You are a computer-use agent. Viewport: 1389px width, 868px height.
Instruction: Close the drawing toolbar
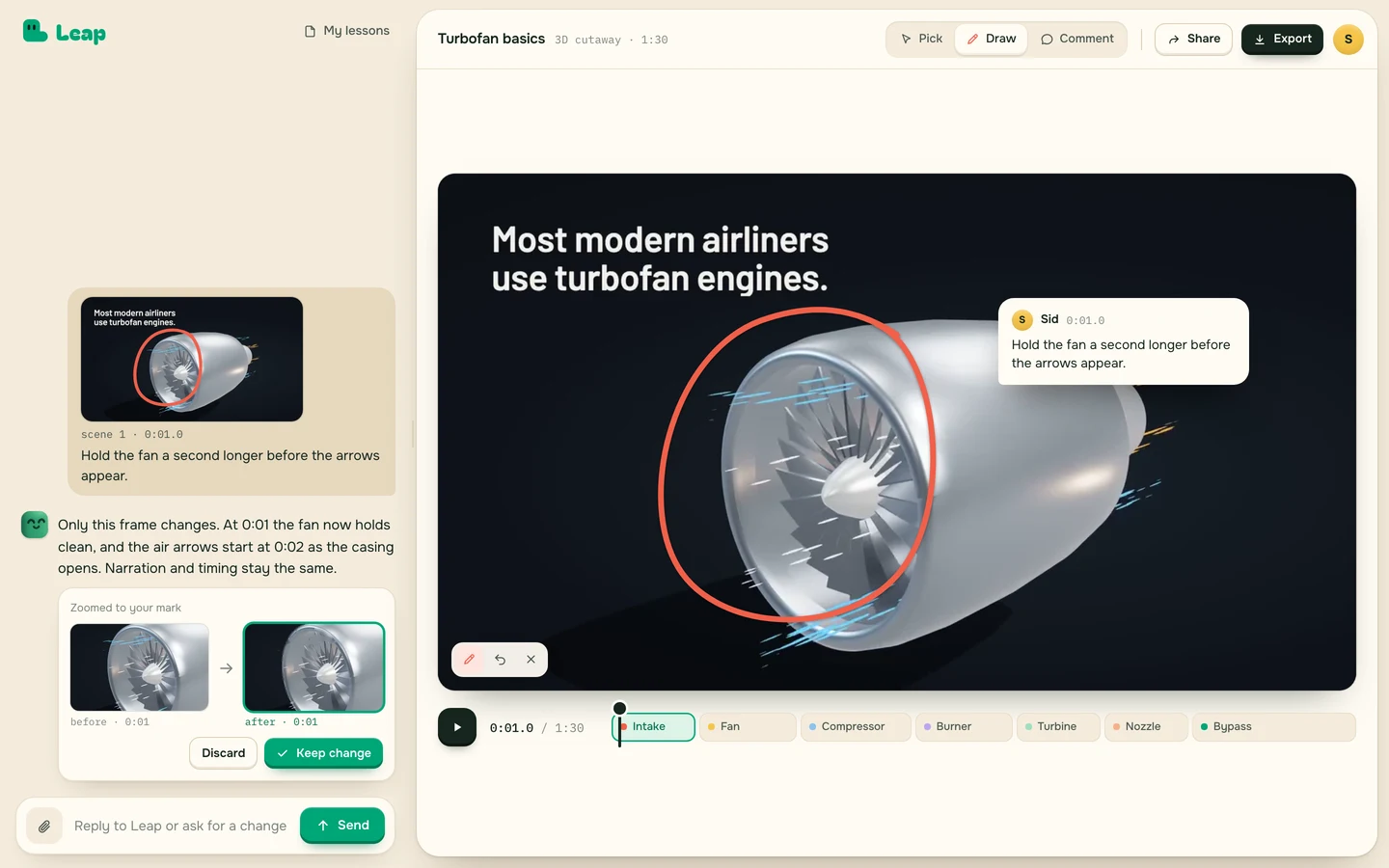531,660
